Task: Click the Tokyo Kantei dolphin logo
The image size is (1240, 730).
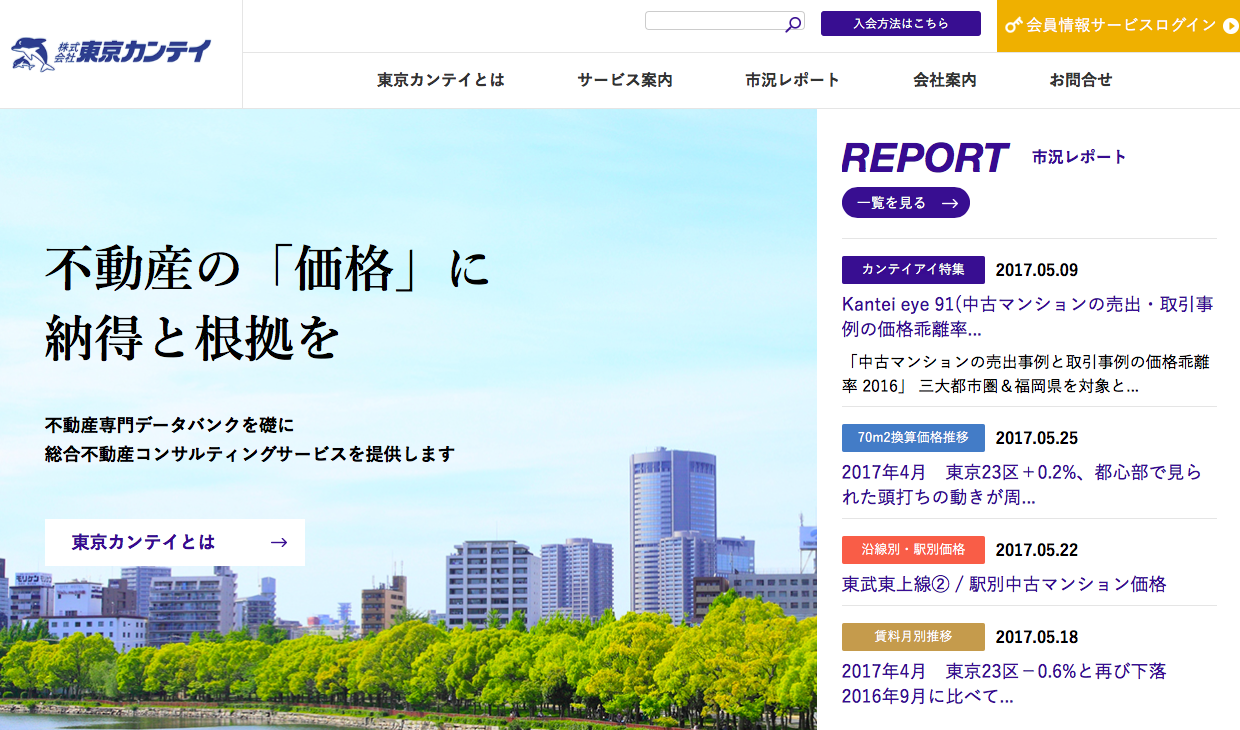Action: click(x=111, y=54)
